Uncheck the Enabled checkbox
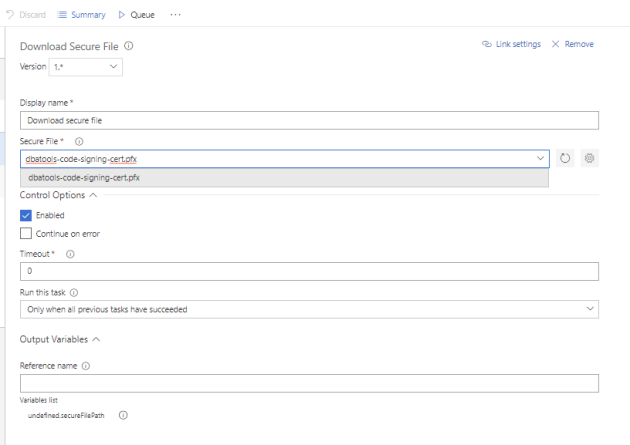 [26, 215]
